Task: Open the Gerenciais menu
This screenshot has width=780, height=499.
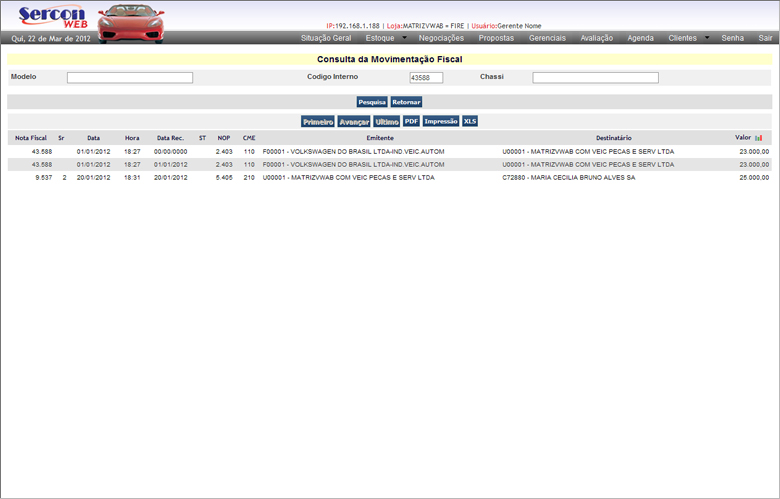Action: click(547, 38)
